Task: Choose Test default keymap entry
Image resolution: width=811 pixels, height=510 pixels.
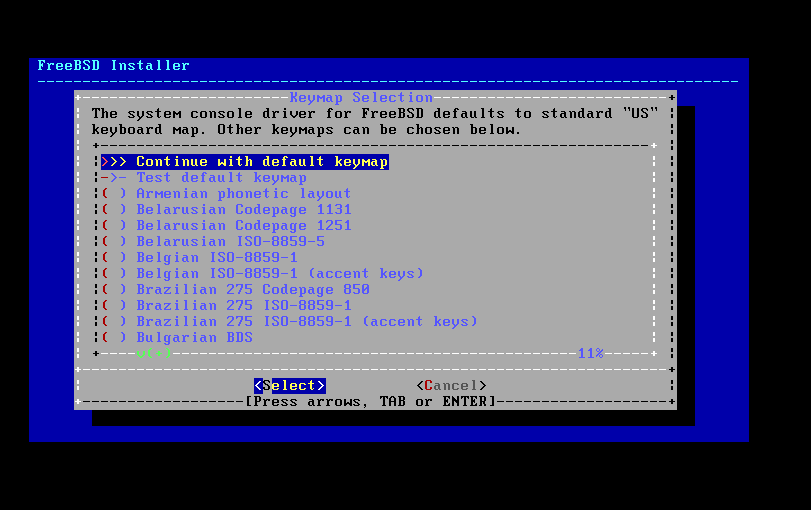Action: click(x=204, y=178)
